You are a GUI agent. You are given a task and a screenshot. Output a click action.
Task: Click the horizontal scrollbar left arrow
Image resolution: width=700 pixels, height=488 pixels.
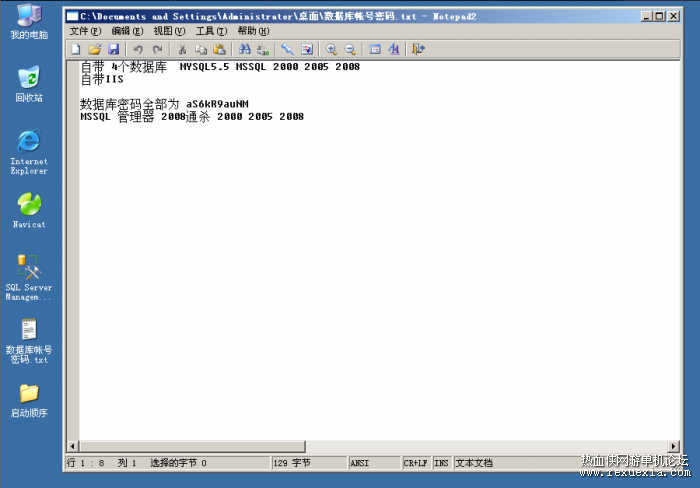73,446
